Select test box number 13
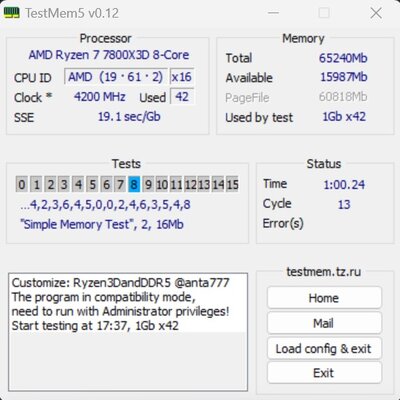The image size is (400, 400). [204, 184]
